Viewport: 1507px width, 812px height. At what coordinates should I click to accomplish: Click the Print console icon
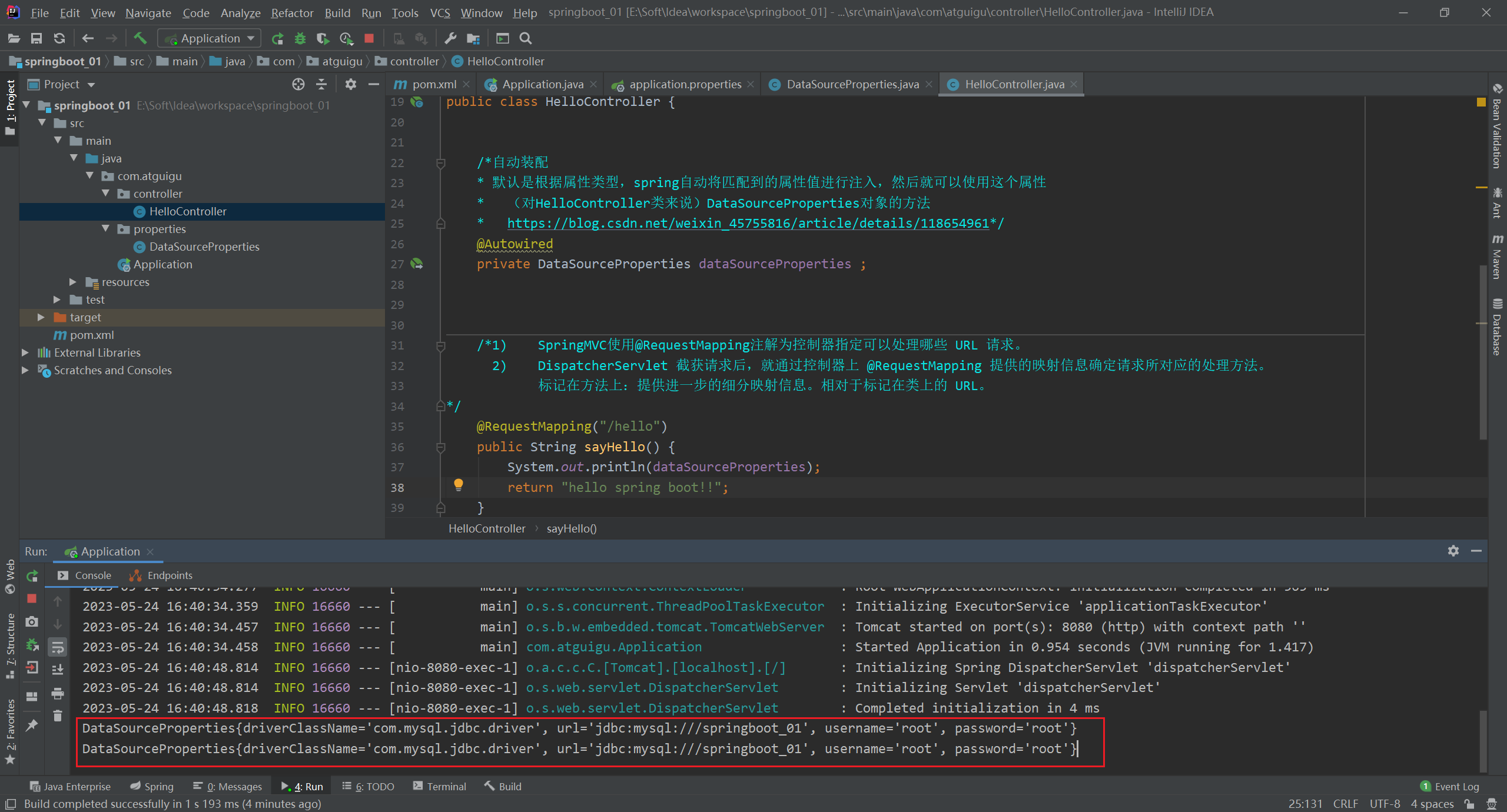pyautogui.click(x=58, y=694)
